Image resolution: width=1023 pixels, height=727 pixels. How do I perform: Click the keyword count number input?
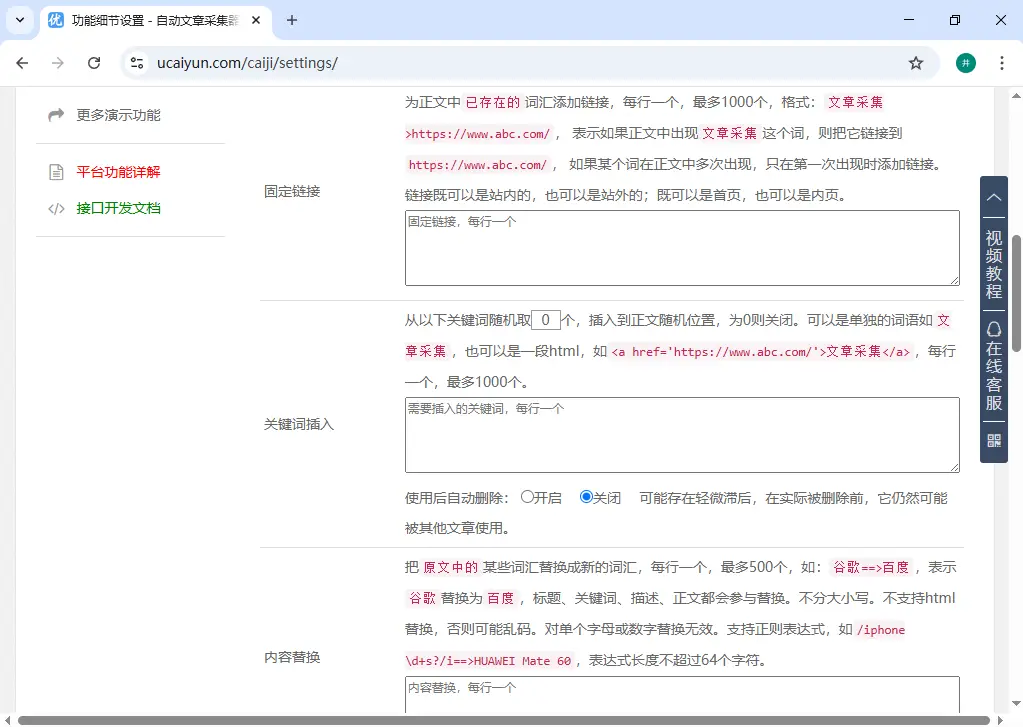[x=545, y=319]
